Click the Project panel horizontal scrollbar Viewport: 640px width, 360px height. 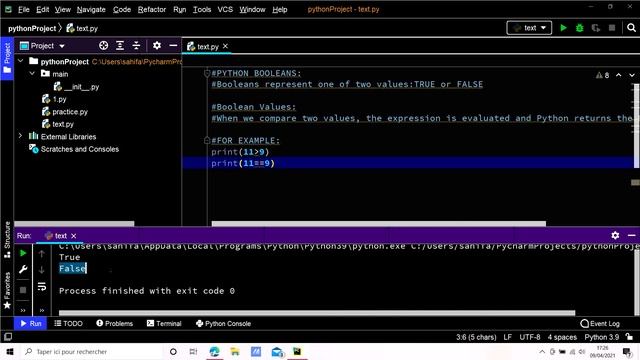click(x=74, y=224)
